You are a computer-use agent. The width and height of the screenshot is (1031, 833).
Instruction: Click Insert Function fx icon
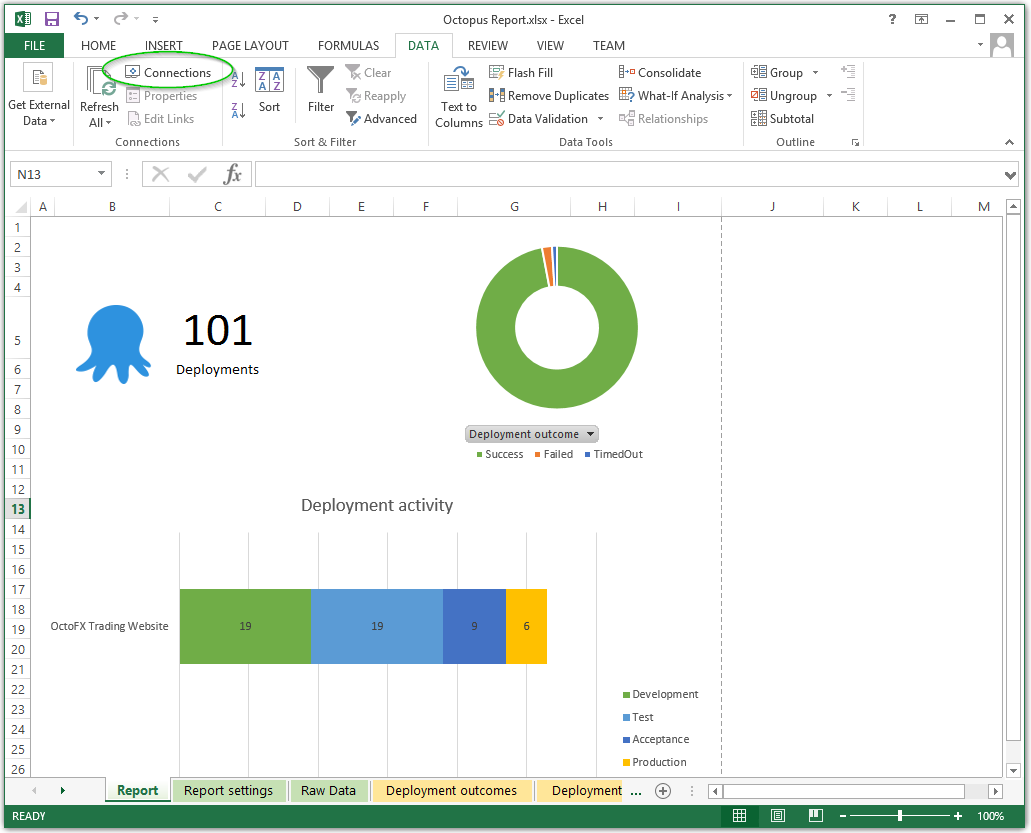tap(232, 175)
